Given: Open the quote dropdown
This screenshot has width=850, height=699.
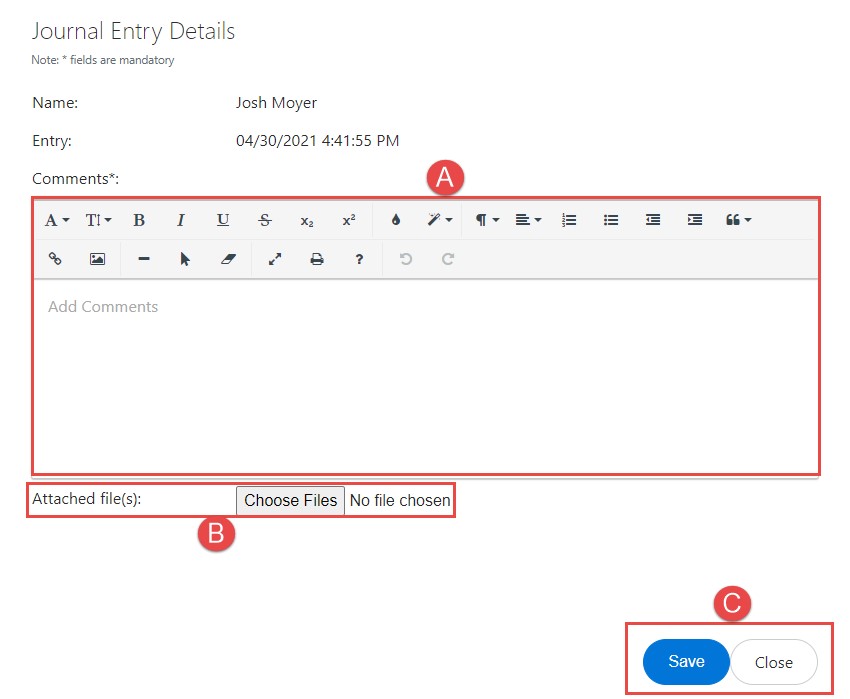Looking at the screenshot, I should pyautogui.click(x=738, y=220).
